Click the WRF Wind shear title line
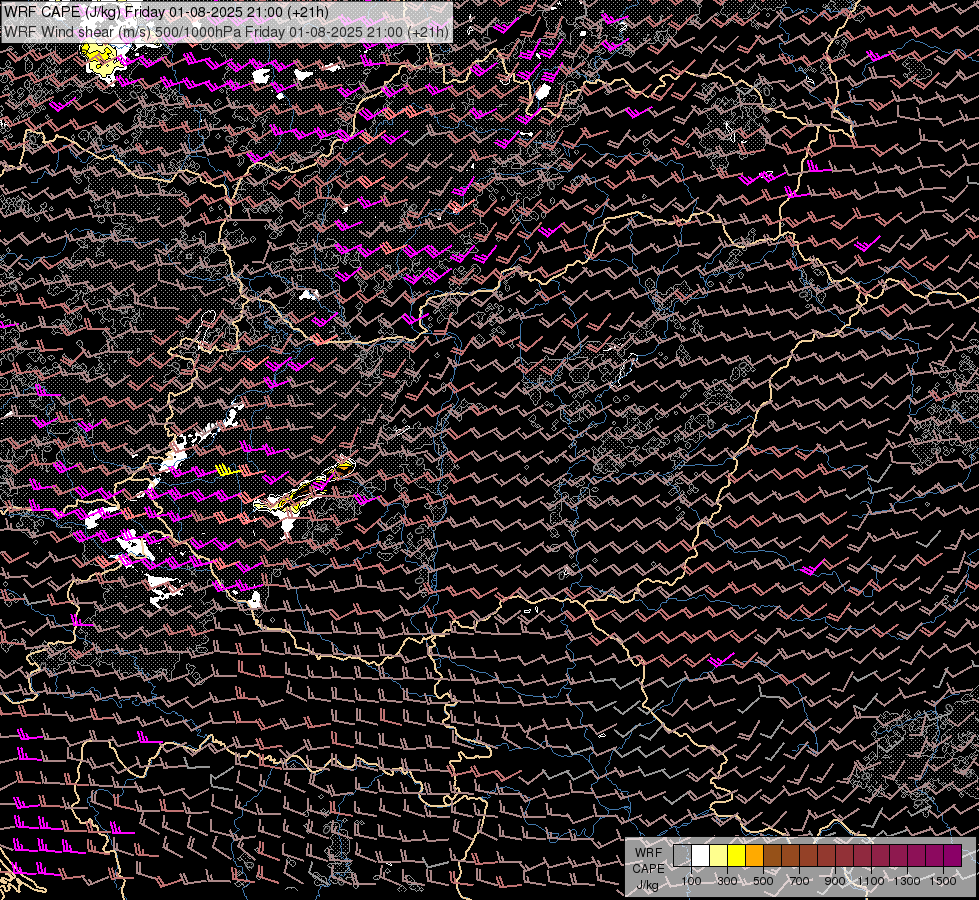Viewport: 979px width, 900px height. (x=227, y=32)
